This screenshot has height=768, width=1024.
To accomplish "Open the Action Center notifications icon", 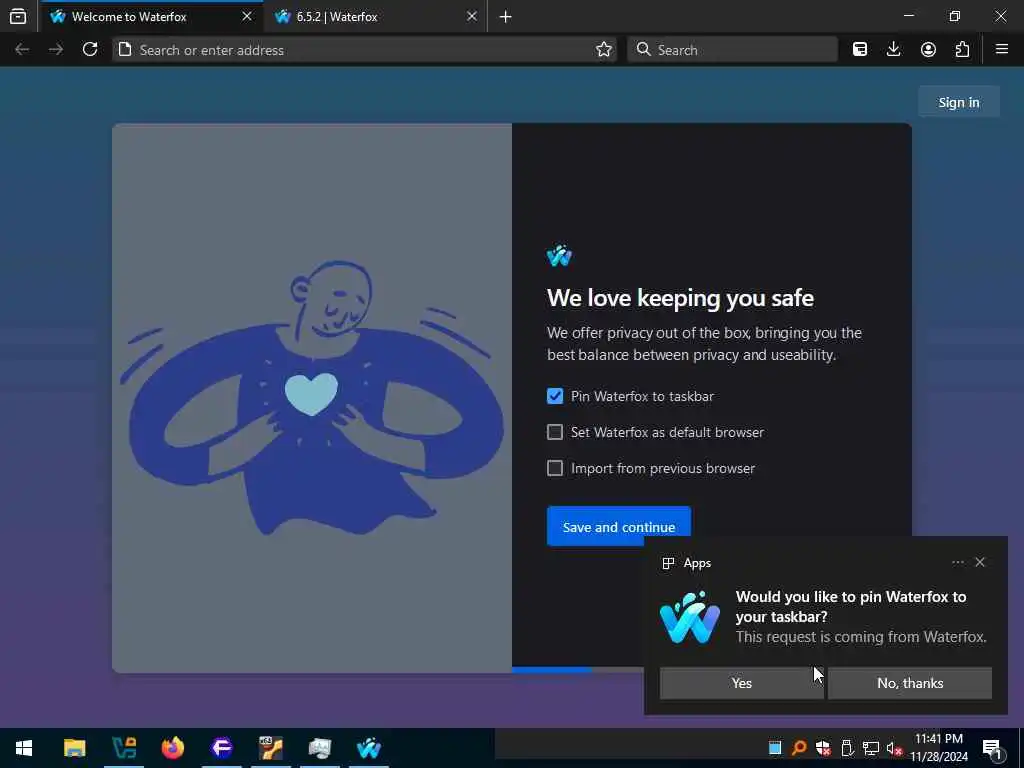I will point(993,748).
